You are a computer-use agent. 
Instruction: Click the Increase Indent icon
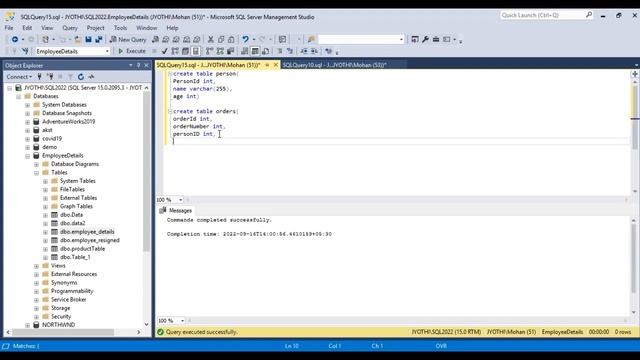pyautogui.click(x=314, y=51)
